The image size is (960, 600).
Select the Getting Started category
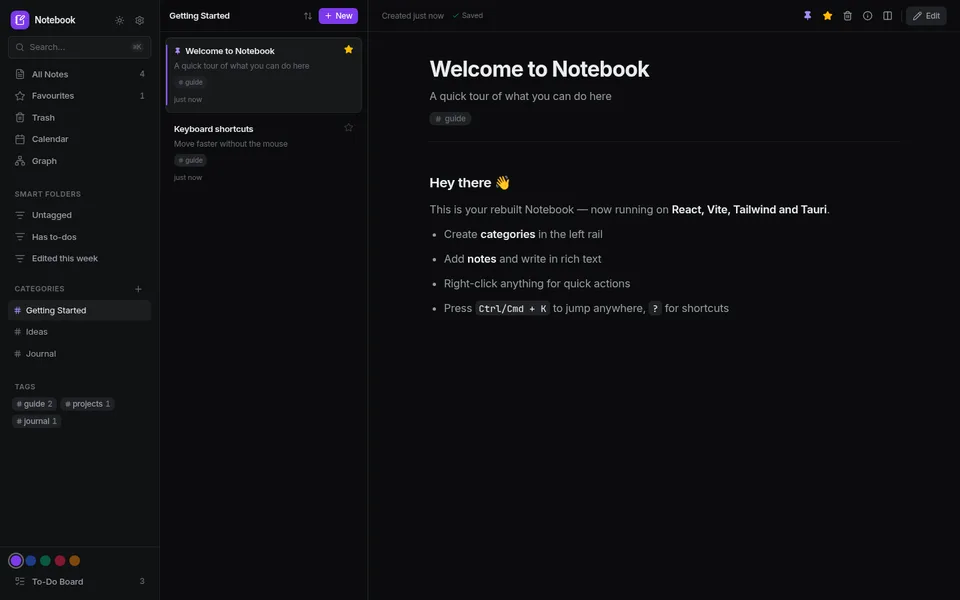(x=80, y=310)
